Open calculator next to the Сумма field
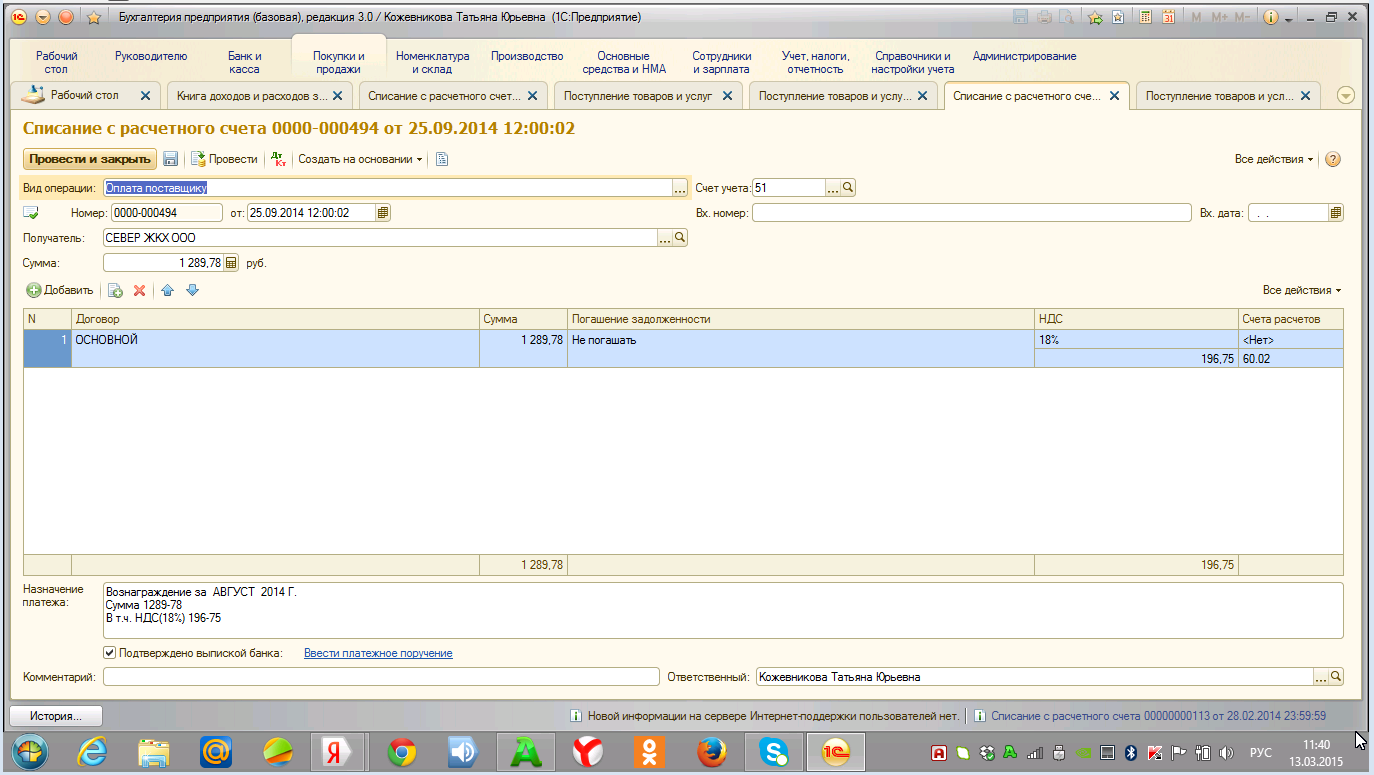This screenshot has height=775, width=1374. click(231, 263)
